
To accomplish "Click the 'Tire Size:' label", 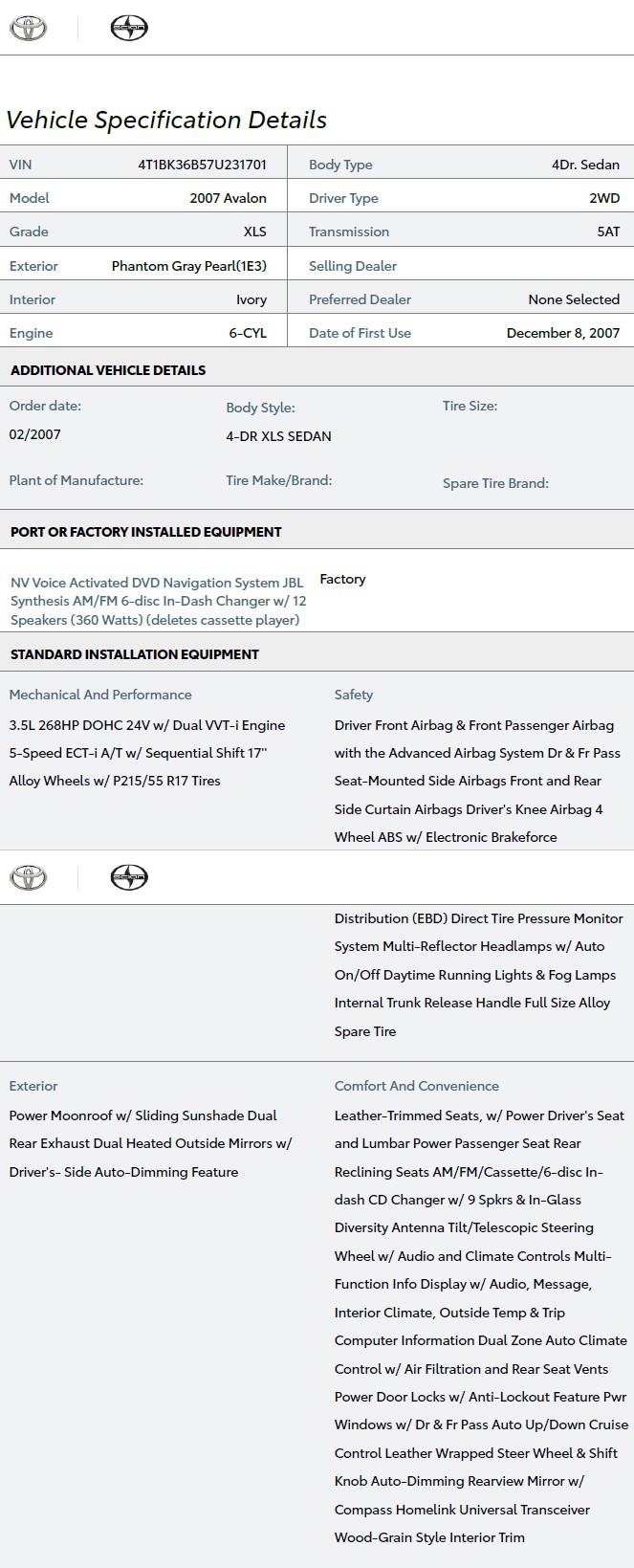I will coord(470,406).
